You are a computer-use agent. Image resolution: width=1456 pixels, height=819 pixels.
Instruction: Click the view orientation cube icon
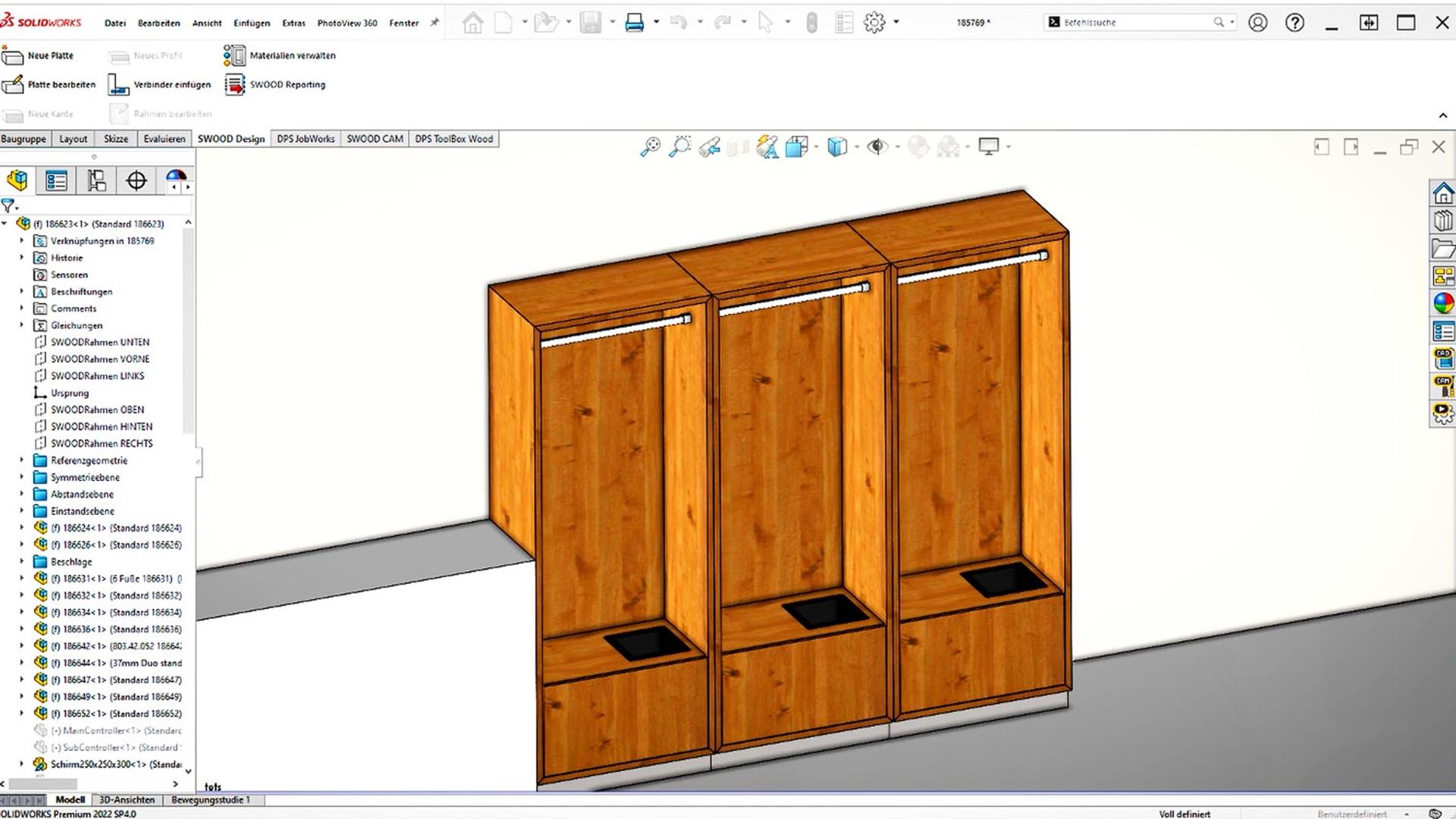click(x=796, y=146)
